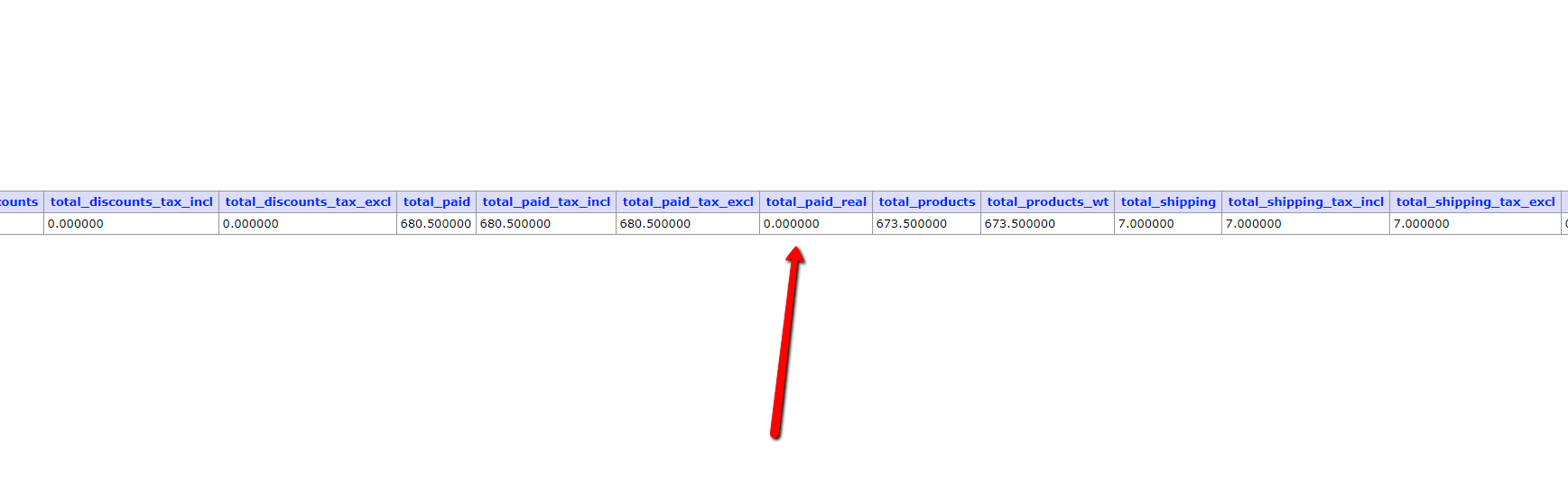Click the total_shipping_tax_incl column header
This screenshot has width=1568, height=495.
(1306, 202)
